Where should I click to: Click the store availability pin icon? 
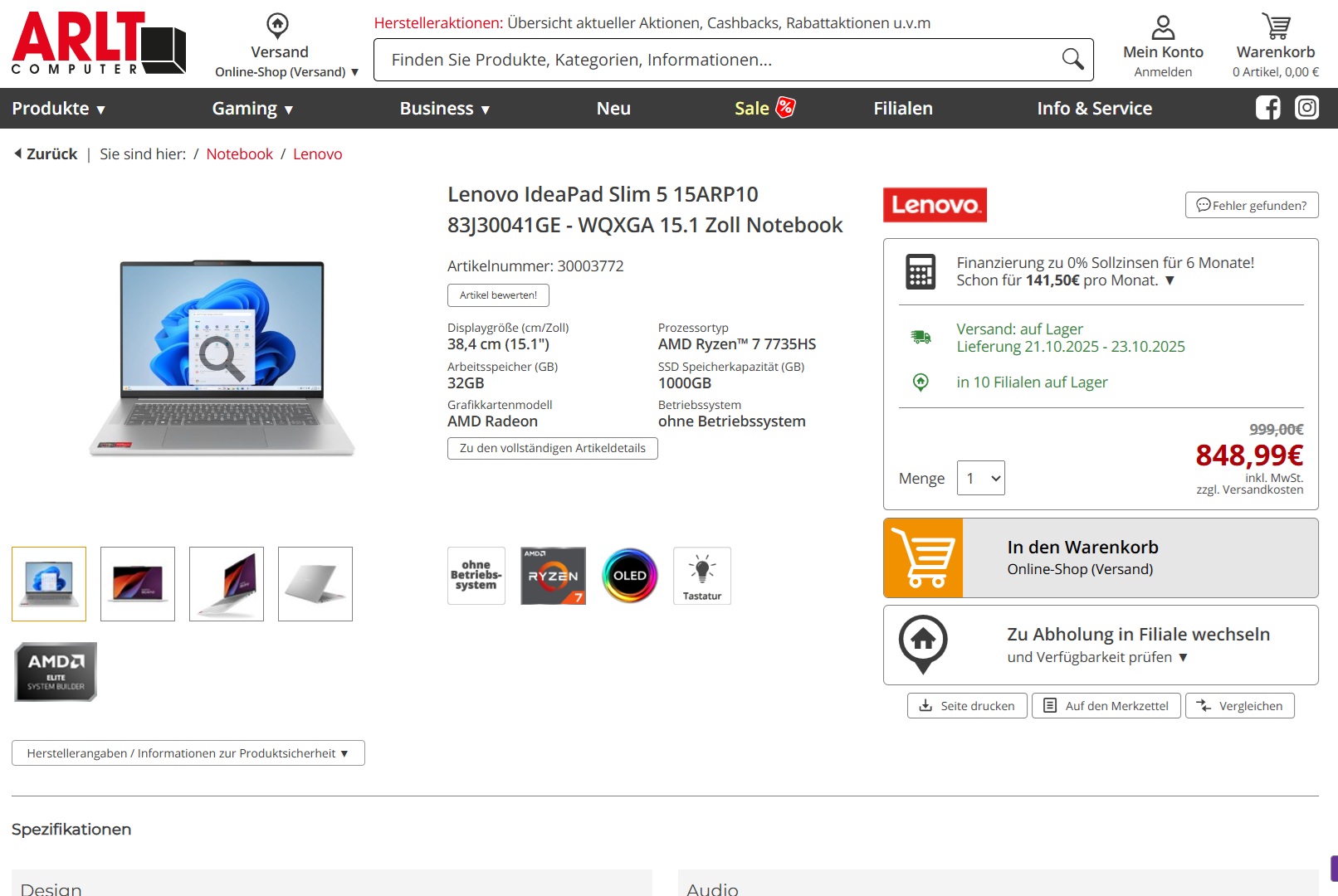click(920, 382)
